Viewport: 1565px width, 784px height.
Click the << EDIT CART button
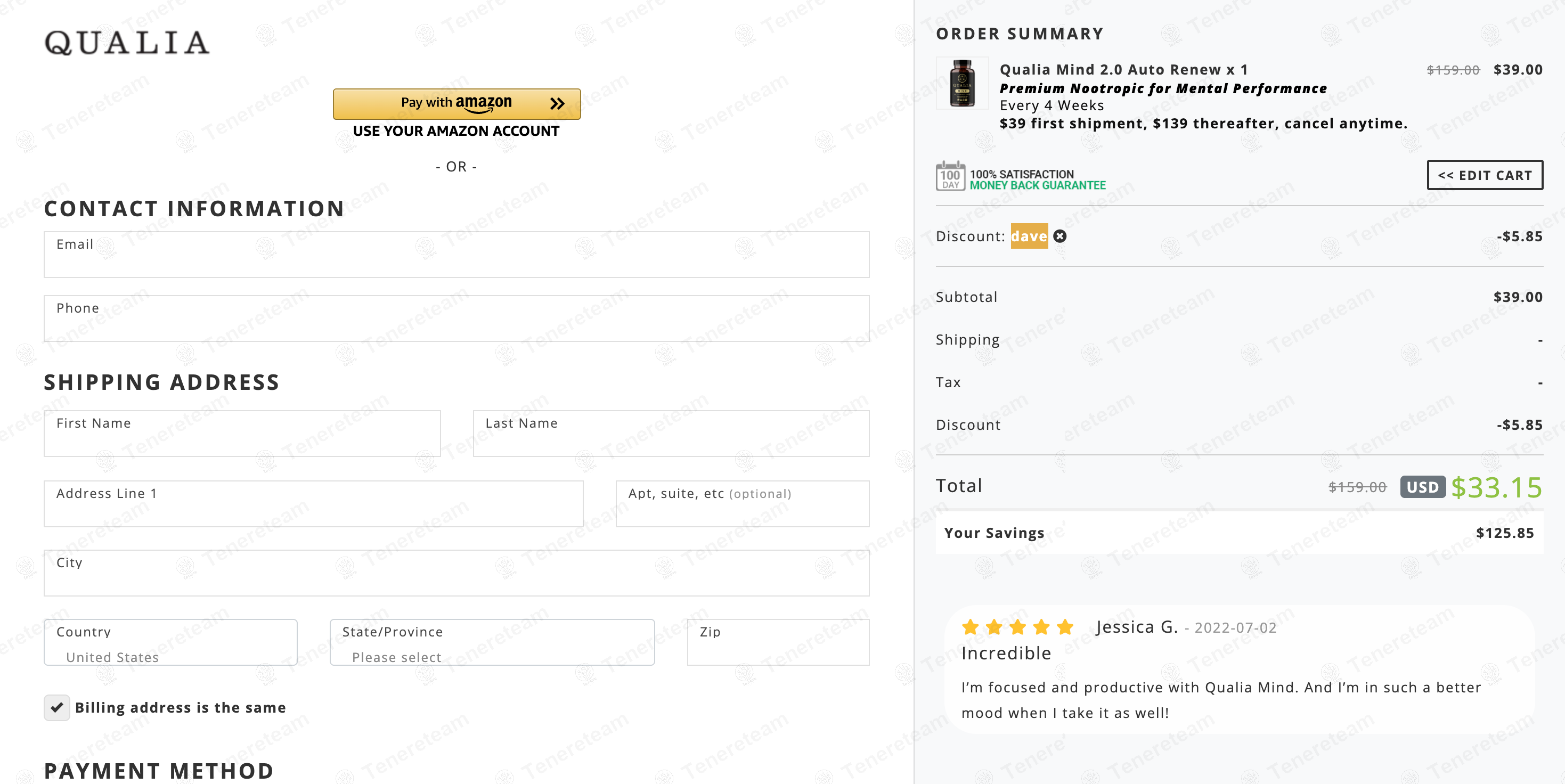click(x=1485, y=176)
